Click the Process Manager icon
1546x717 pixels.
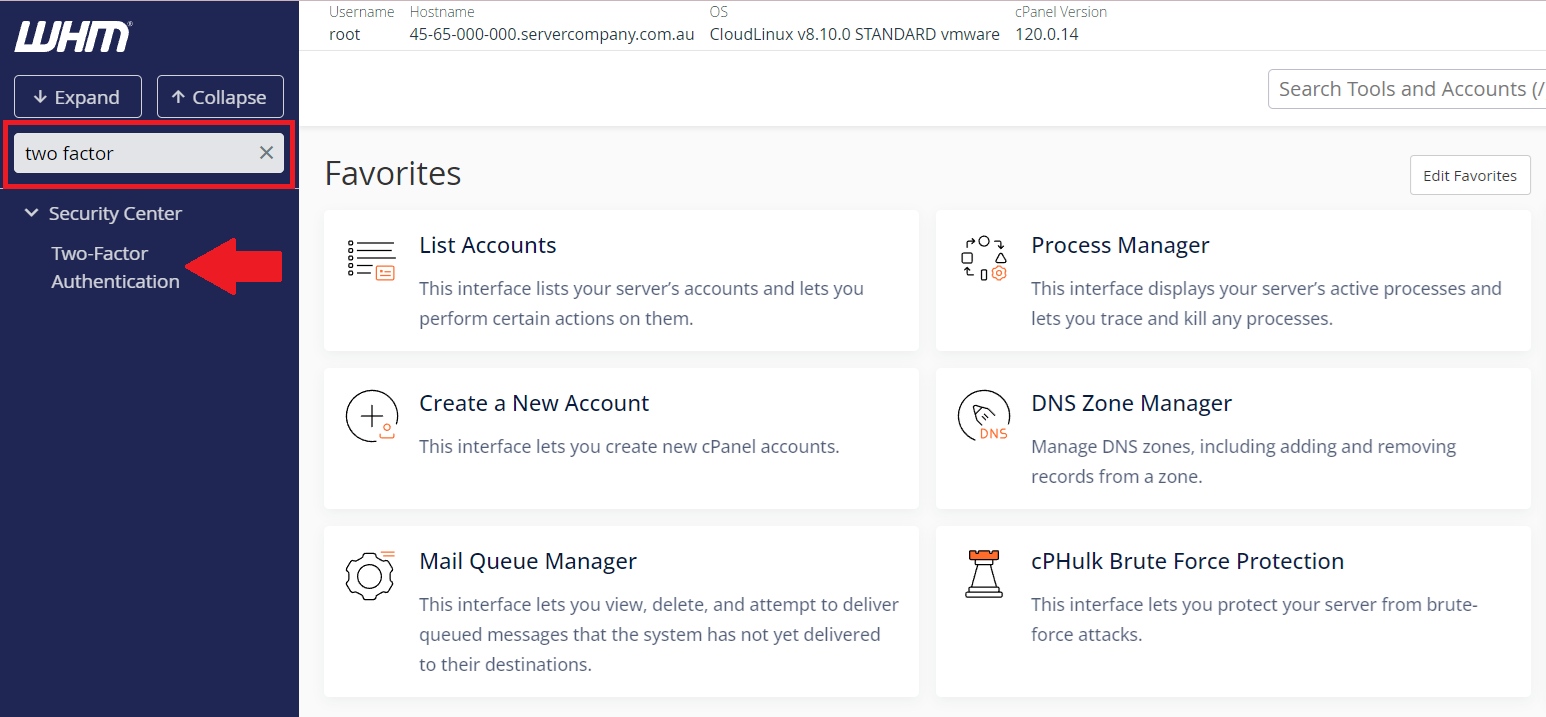(x=983, y=259)
